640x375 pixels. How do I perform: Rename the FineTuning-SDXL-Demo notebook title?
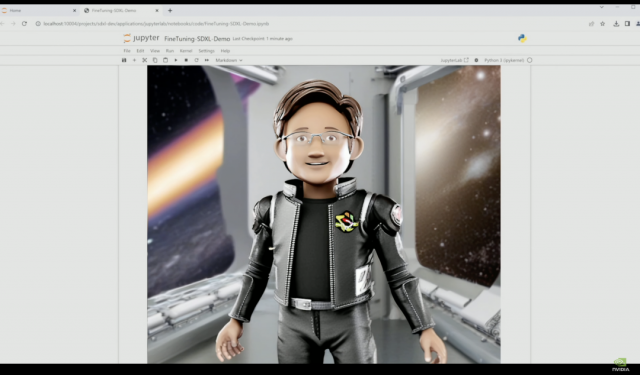pyautogui.click(x=197, y=38)
